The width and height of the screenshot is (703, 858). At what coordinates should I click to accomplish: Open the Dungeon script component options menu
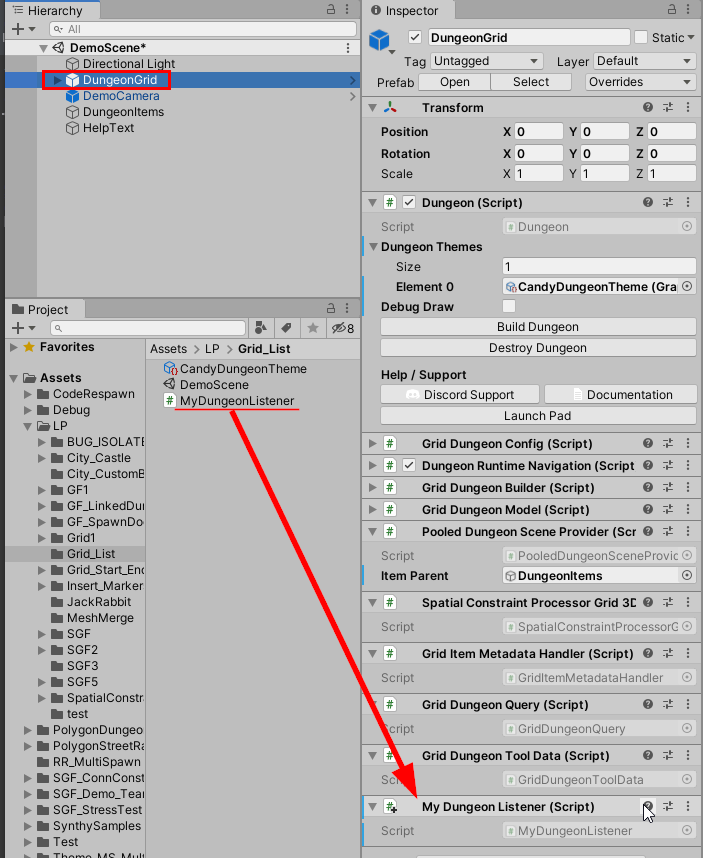(x=687, y=202)
